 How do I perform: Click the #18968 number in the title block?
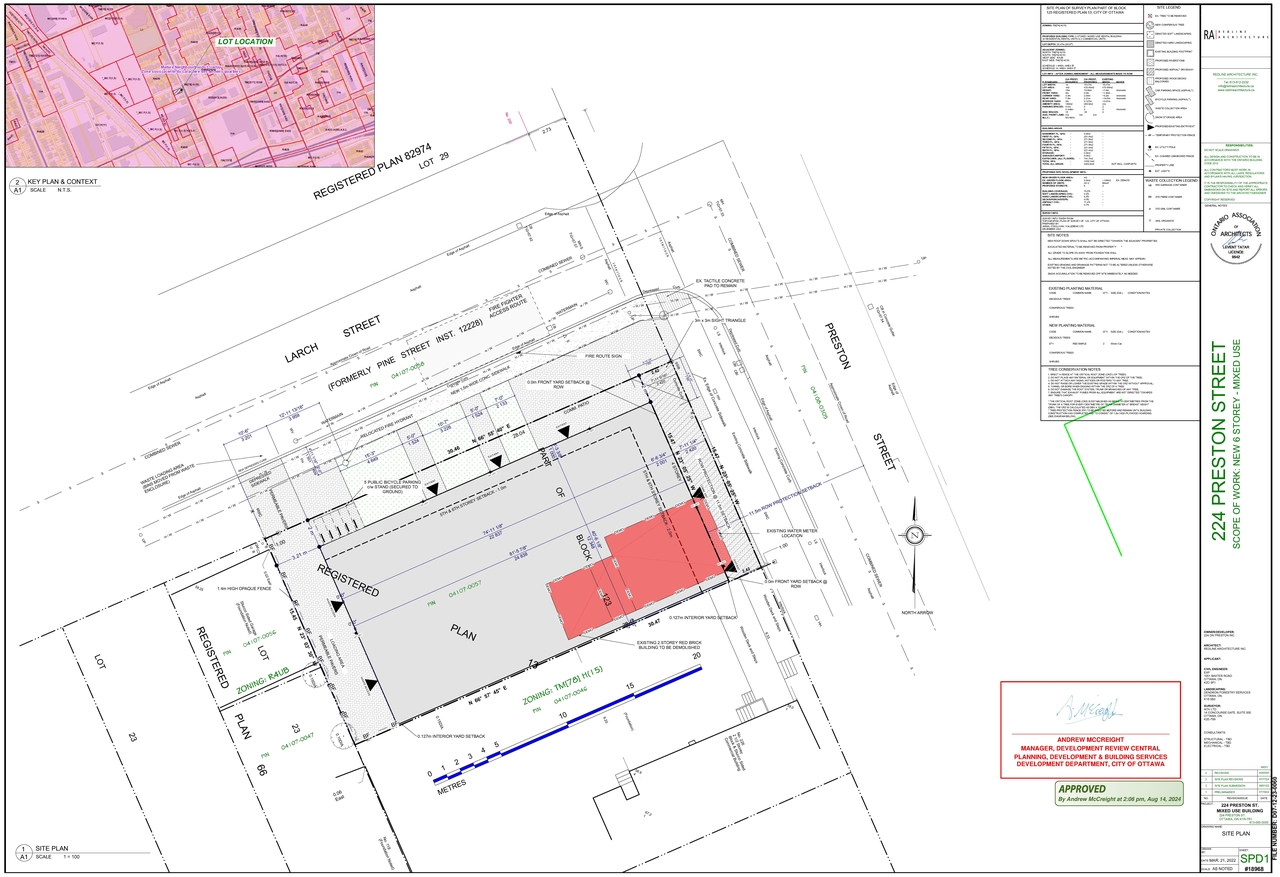pyautogui.click(x=1256, y=870)
